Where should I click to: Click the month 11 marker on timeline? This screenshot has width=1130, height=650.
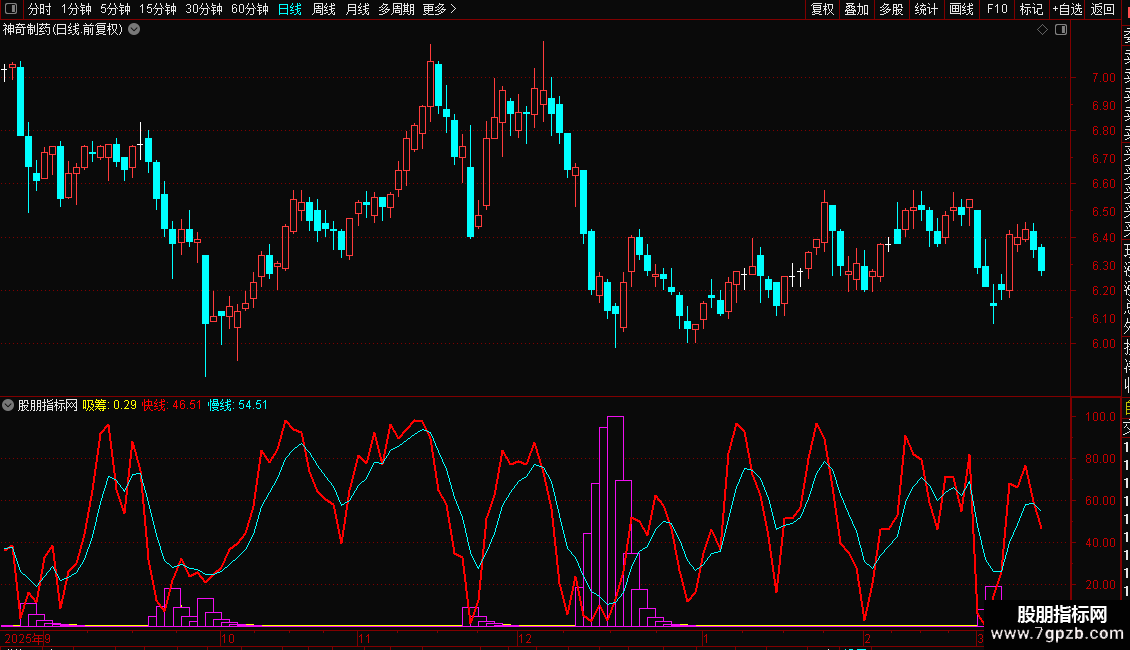point(364,638)
